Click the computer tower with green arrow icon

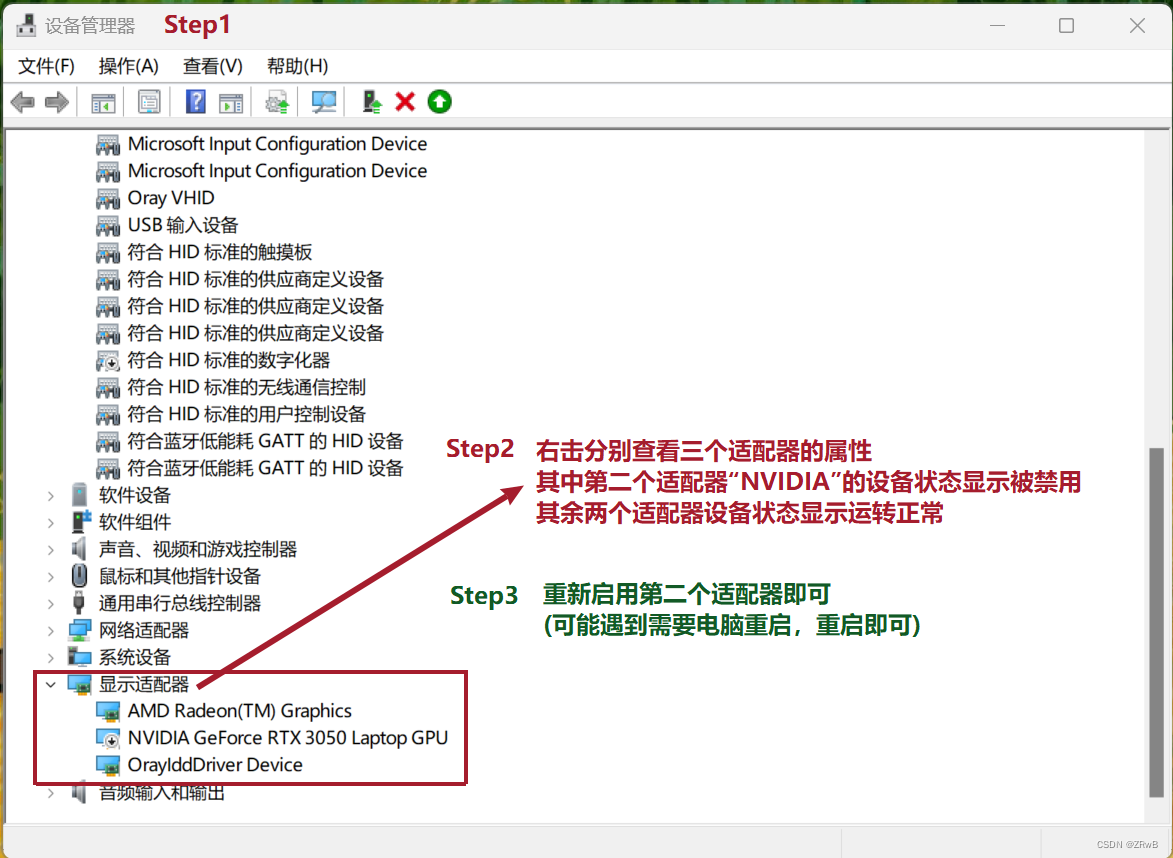click(372, 102)
